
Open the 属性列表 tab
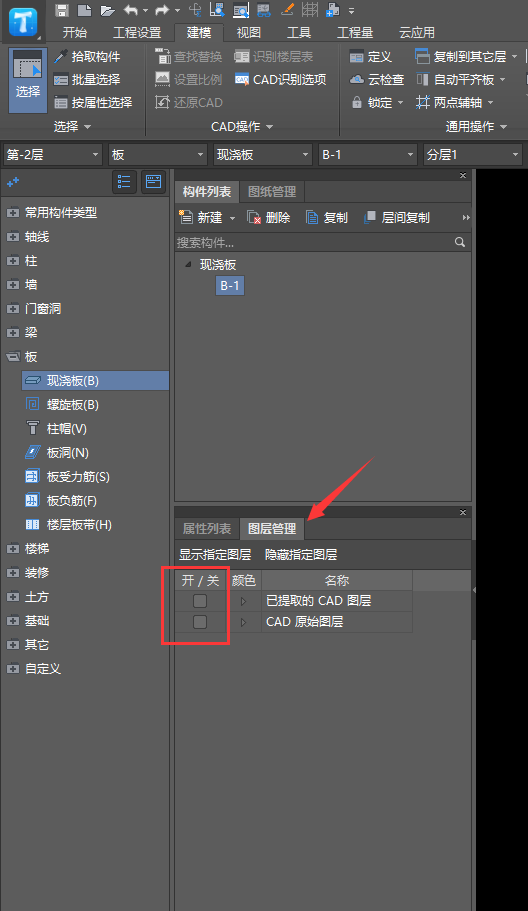(207, 529)
